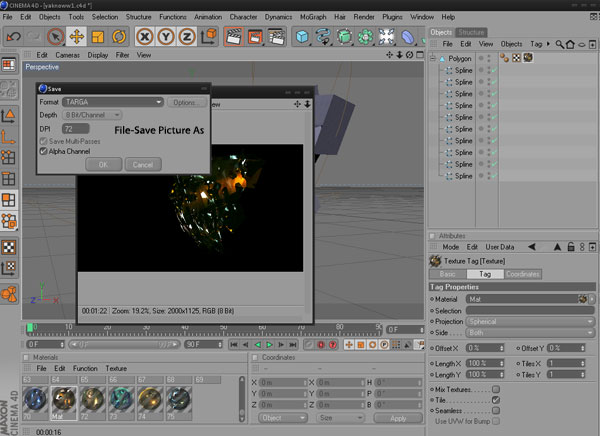This screenshot has height=436, width=600.
Task: Open the Side dropdown showing Both
Action: [530, 333]
